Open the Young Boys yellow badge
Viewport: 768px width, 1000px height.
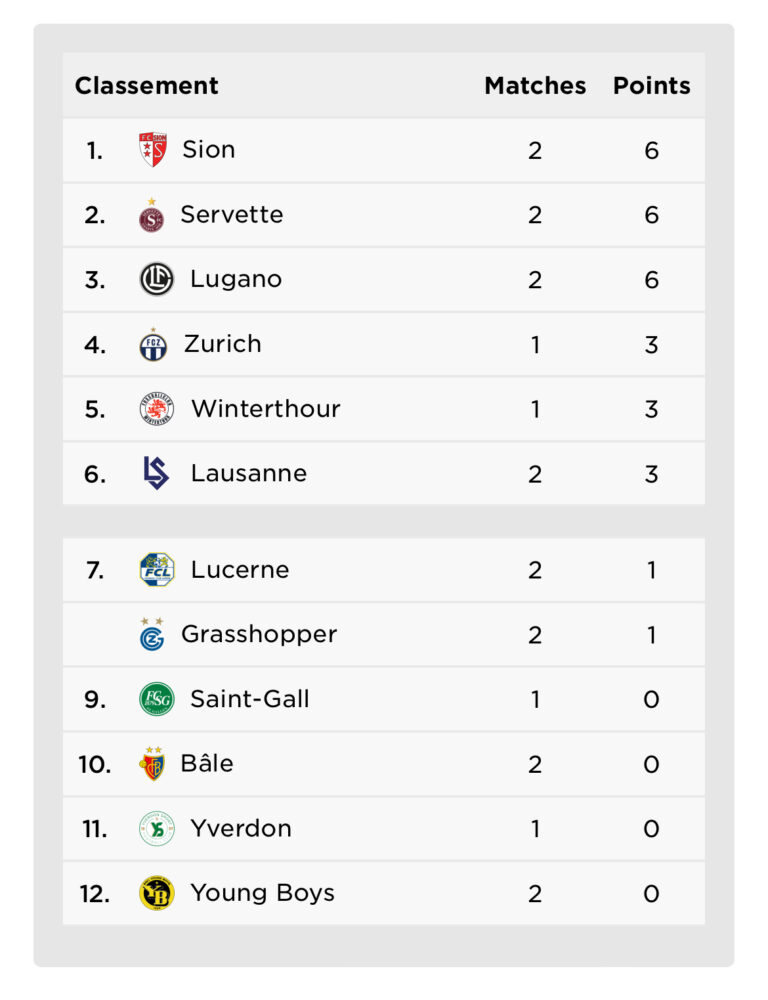156,893
